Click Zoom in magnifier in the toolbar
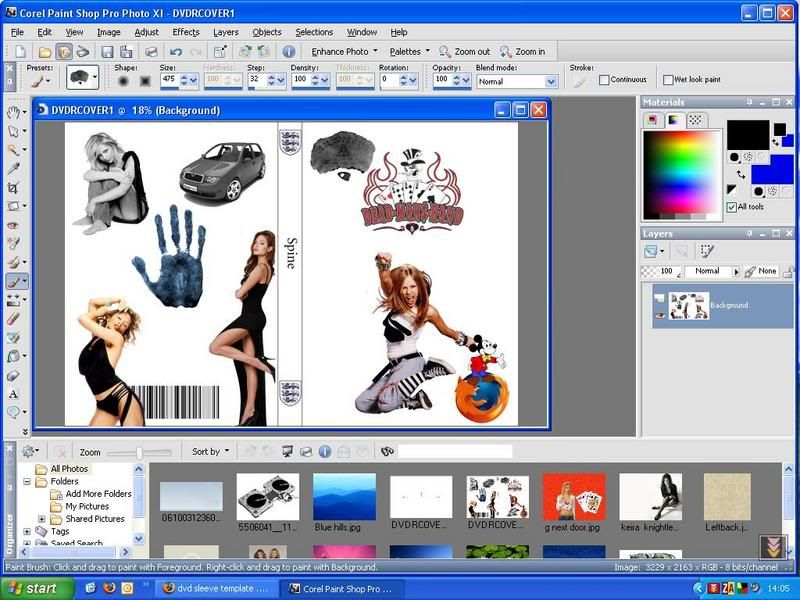Viewport: 800px width, 600px height. pyautogui.click(x=523, y=52)
